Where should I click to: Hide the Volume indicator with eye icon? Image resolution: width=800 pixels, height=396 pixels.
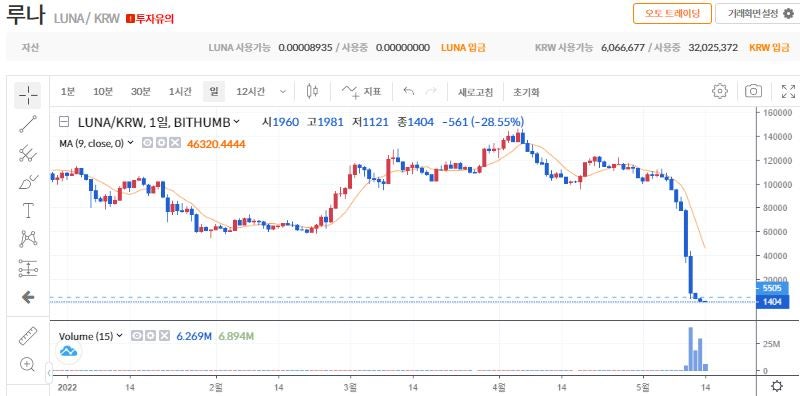(x=136, y=336)
